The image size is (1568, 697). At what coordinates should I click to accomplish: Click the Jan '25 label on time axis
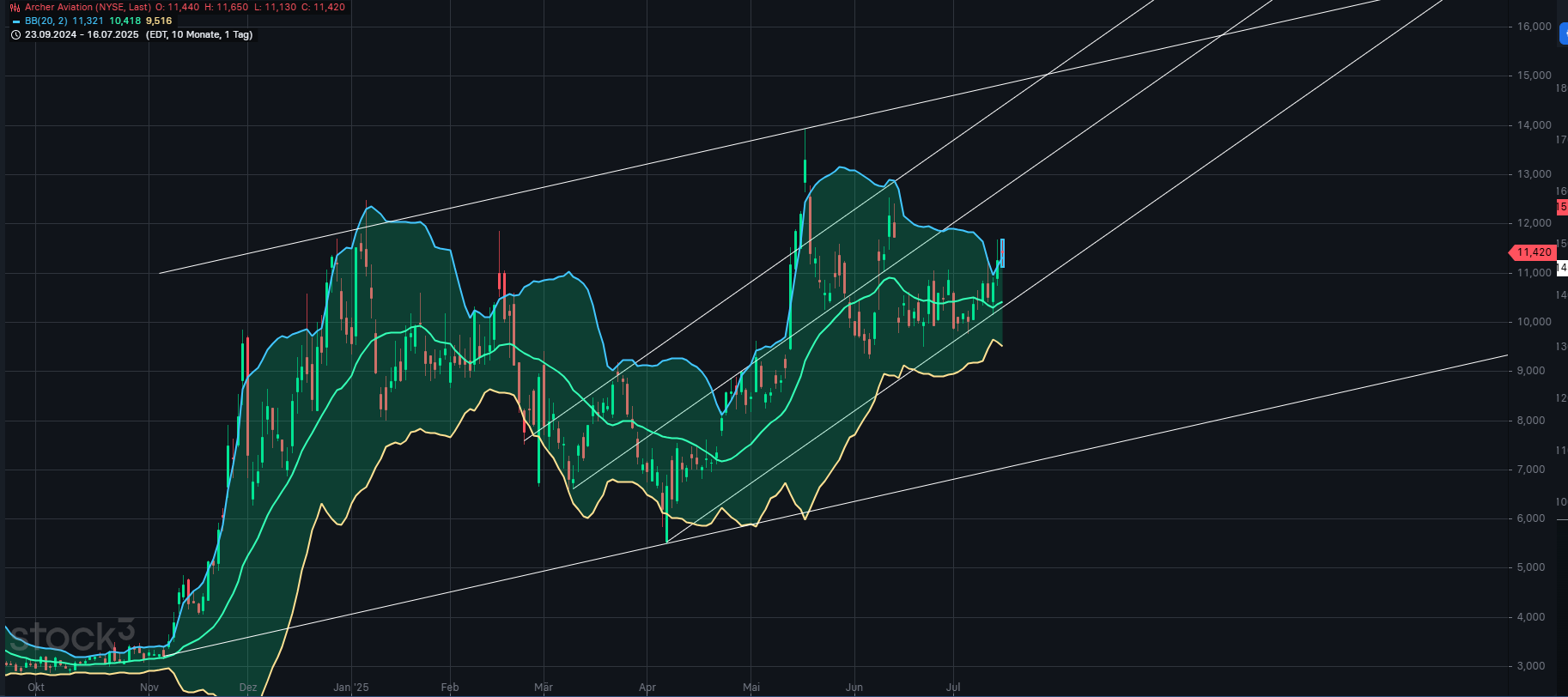tap(351, 688)
